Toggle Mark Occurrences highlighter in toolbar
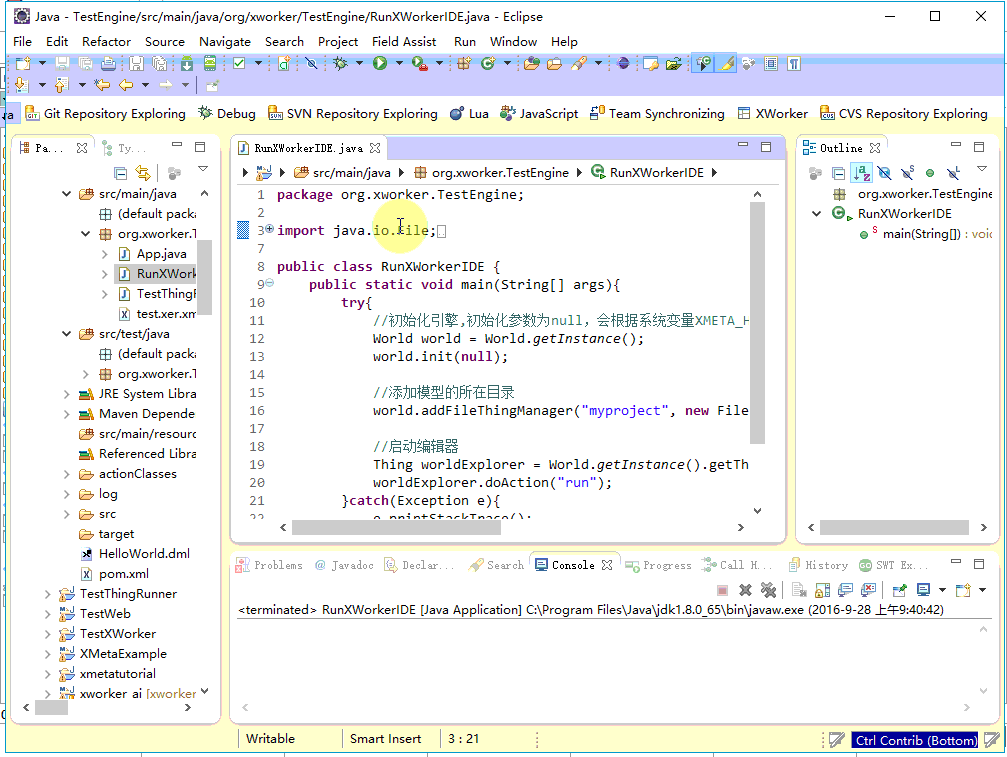The width and height of the screenshot is (1007, 757). coord(726,63)
